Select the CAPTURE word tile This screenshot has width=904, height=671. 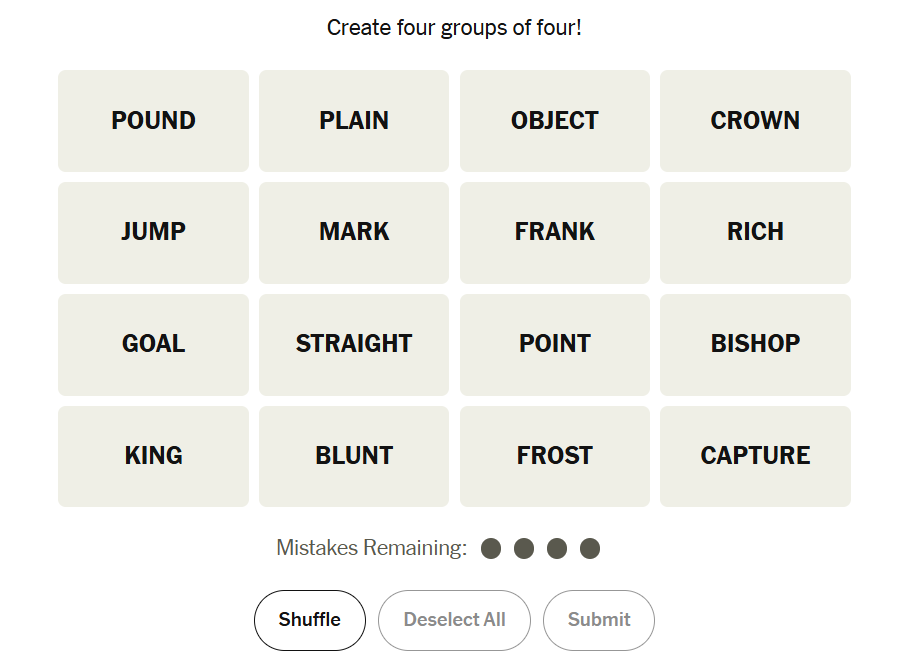click(755, 456)
